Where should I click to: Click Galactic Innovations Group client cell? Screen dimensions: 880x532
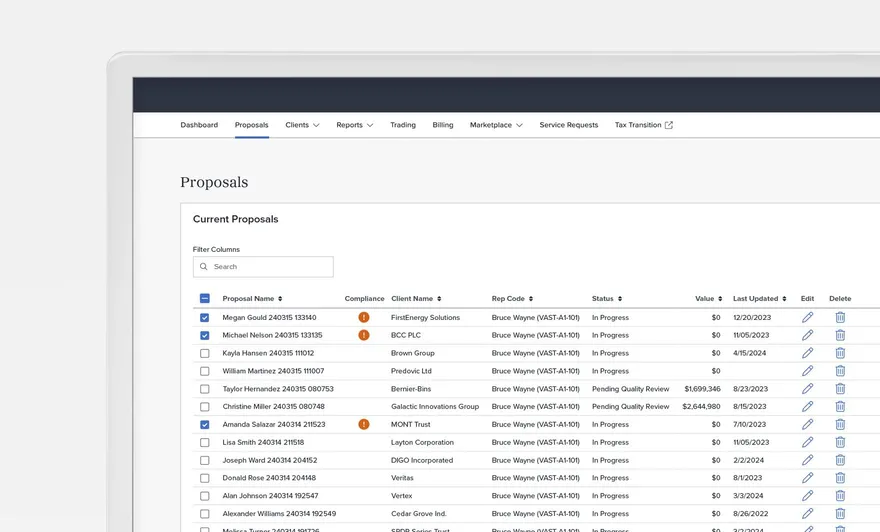click(x=435, y=407)
